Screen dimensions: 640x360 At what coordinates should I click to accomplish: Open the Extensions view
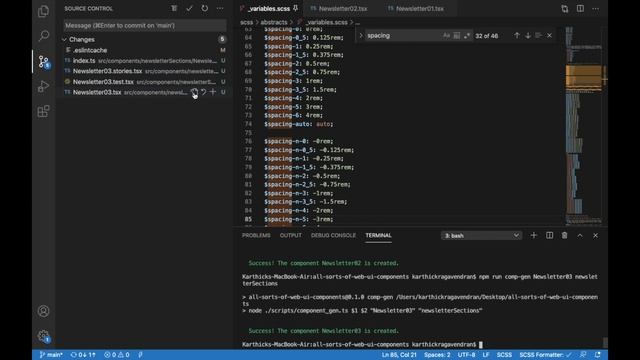tap(43, 111)
